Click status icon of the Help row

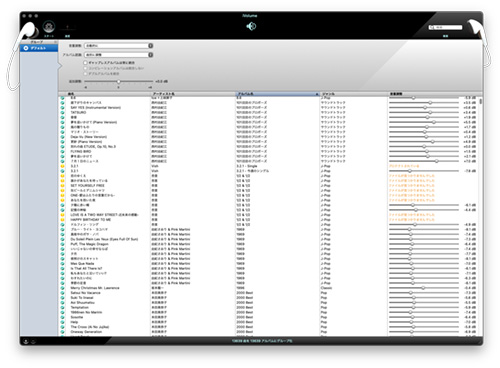(x=62, y=322)
